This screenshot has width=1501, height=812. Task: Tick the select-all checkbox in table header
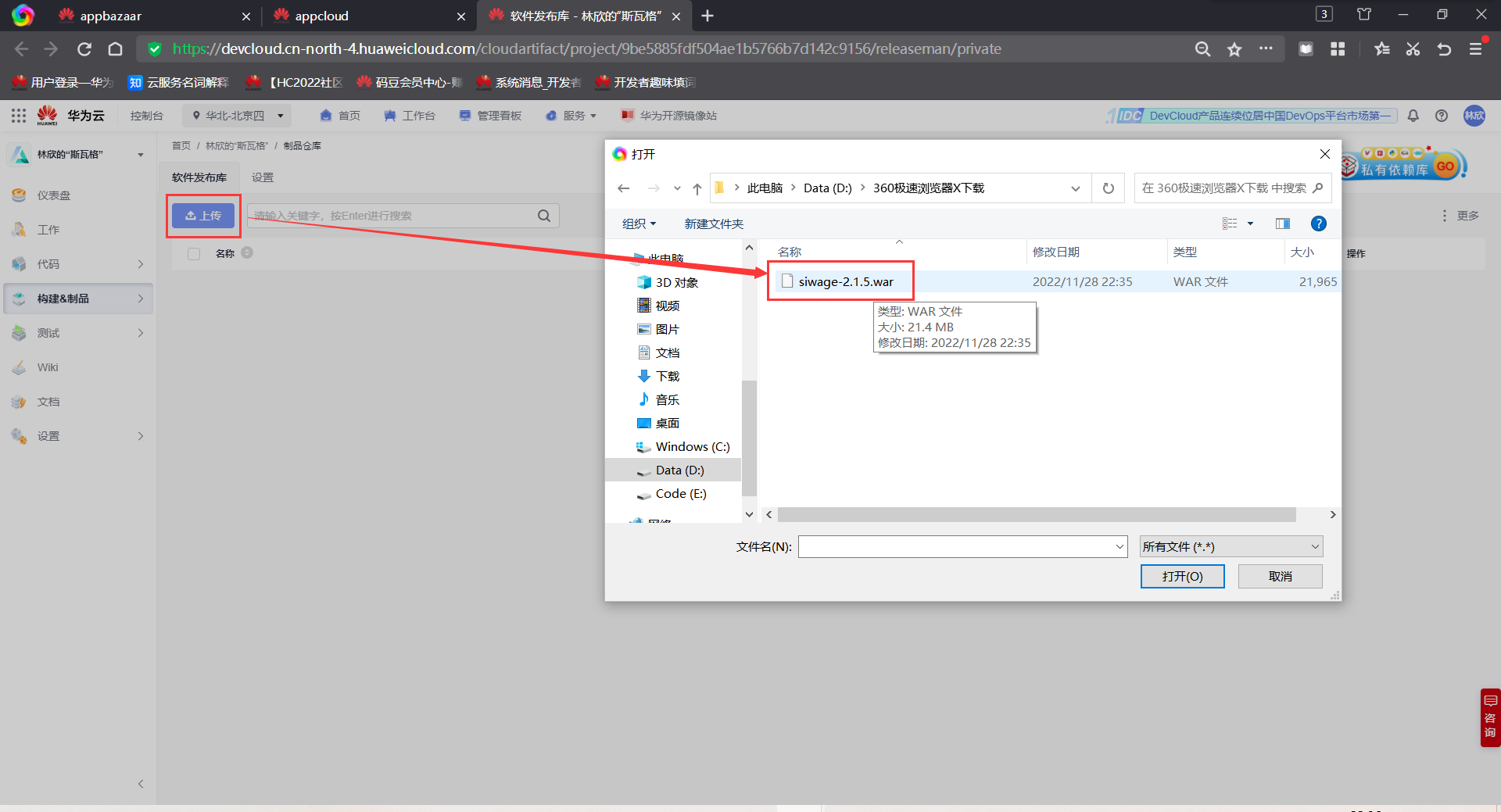[194, 253]
